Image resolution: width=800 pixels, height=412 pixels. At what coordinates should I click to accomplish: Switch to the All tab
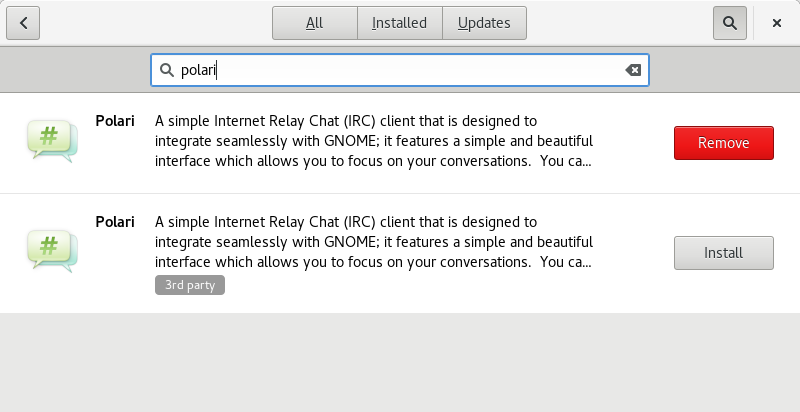tap(315, 23)
